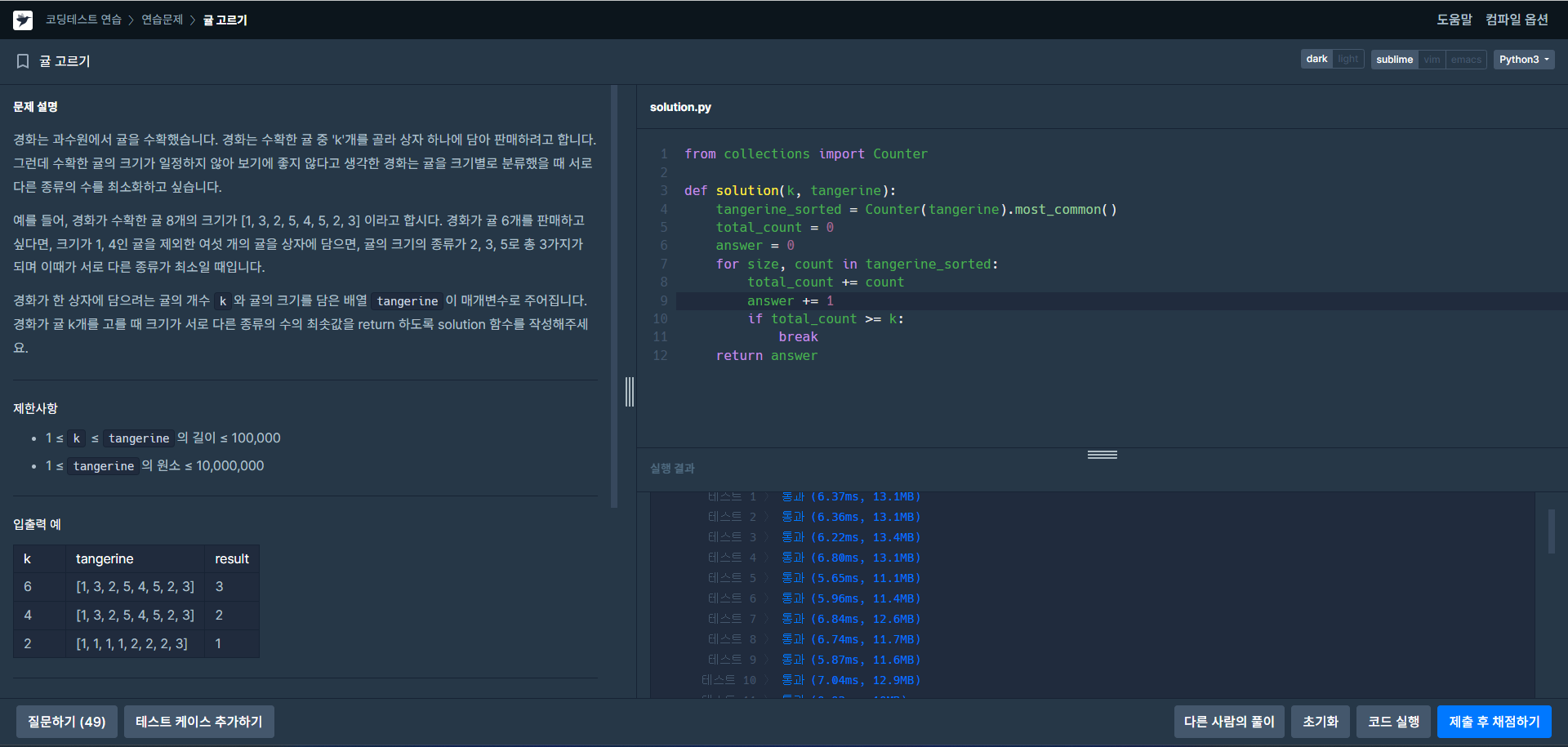This screenshot has width=1568, height=747.
Task: Click the 'result' table column header
Action: (232, 559)
